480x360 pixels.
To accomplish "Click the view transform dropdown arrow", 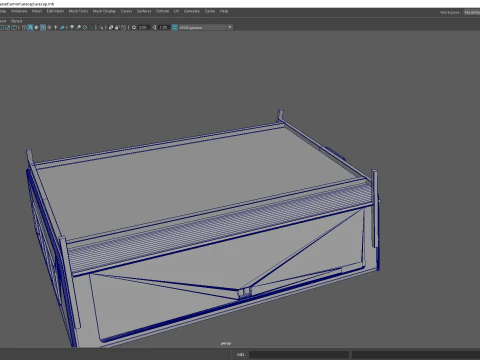I will point(230,27).
